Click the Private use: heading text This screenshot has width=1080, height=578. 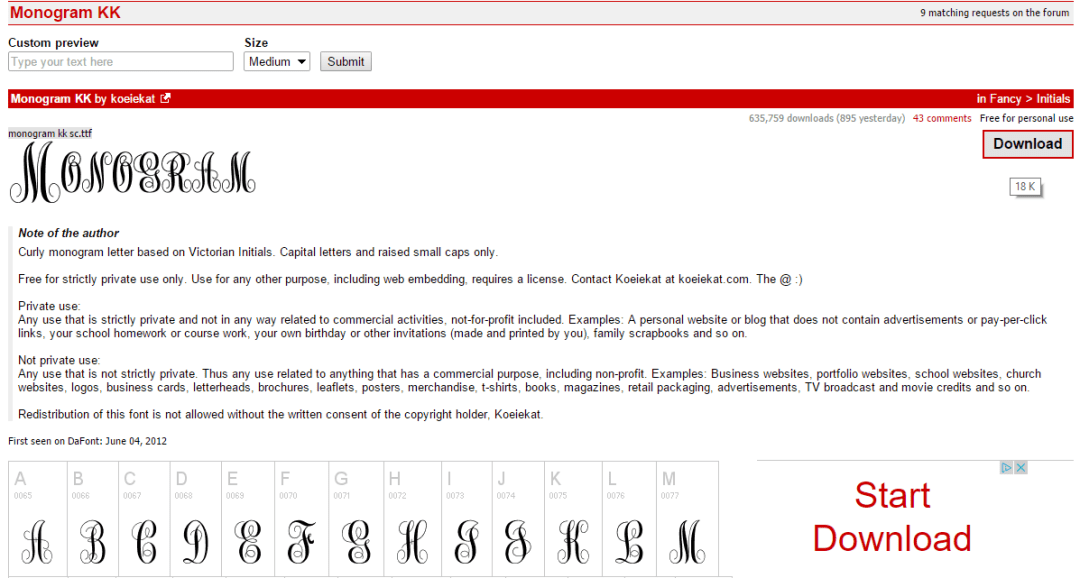49,306
